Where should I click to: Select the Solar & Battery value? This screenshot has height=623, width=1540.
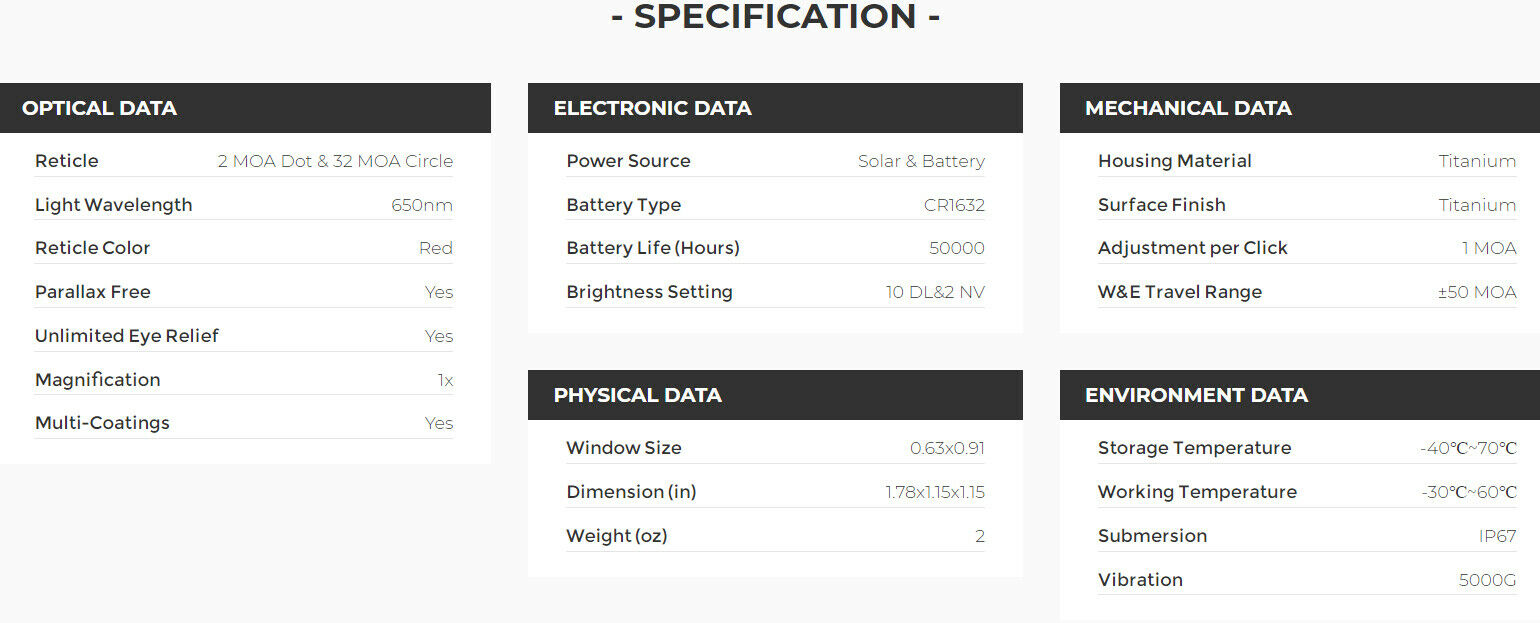(921, 161)
